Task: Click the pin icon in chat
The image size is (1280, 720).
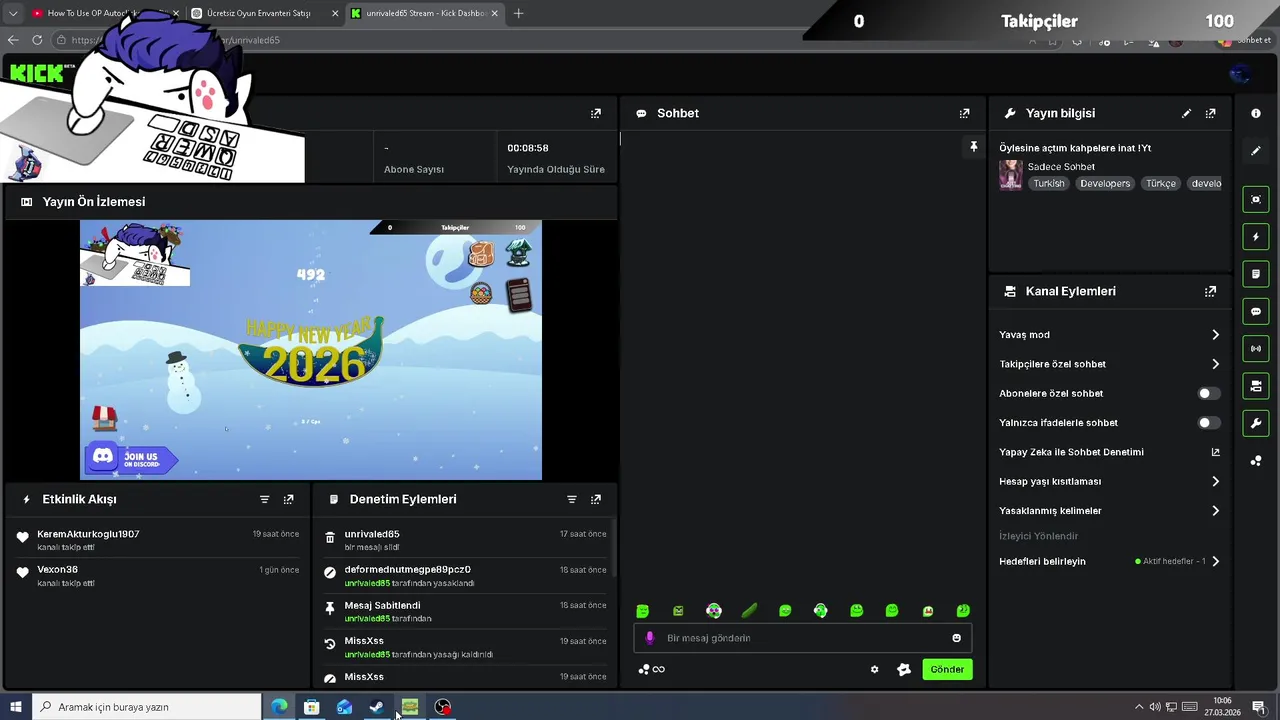Action: click(x=973, y=147)
